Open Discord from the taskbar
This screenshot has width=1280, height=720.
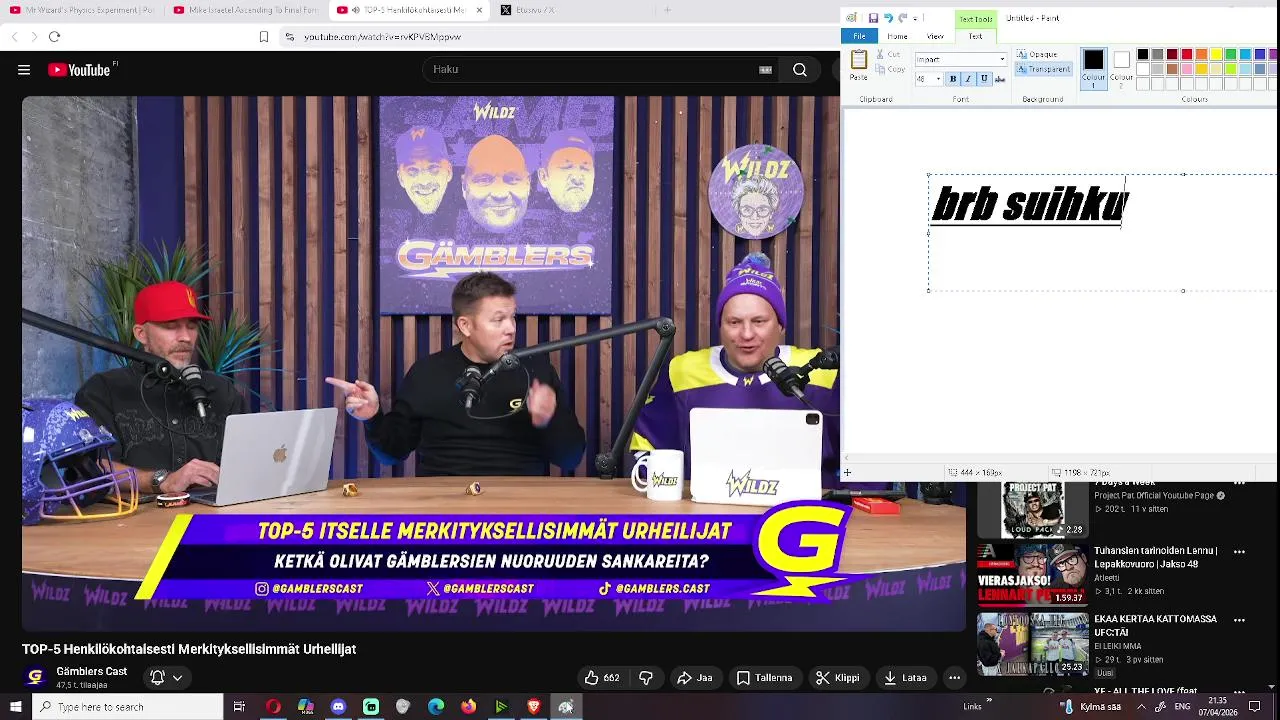click(338, 707)
